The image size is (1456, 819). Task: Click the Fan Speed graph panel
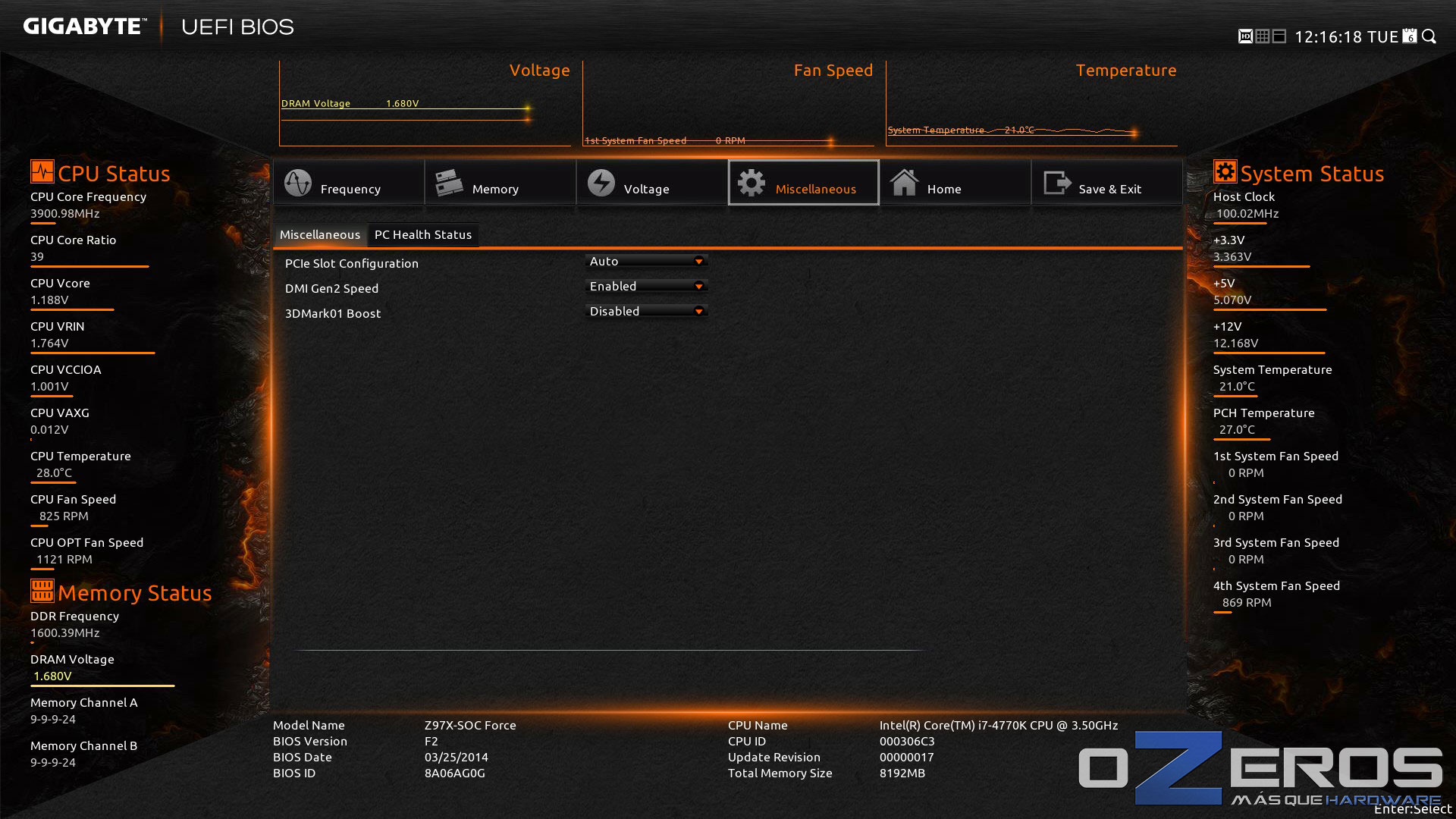click(728, 104)
